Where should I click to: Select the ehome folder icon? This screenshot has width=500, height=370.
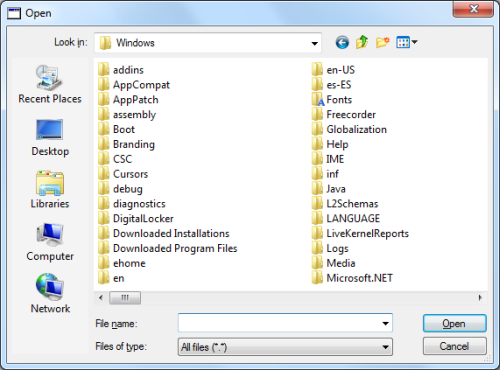[x=104, y=263]
